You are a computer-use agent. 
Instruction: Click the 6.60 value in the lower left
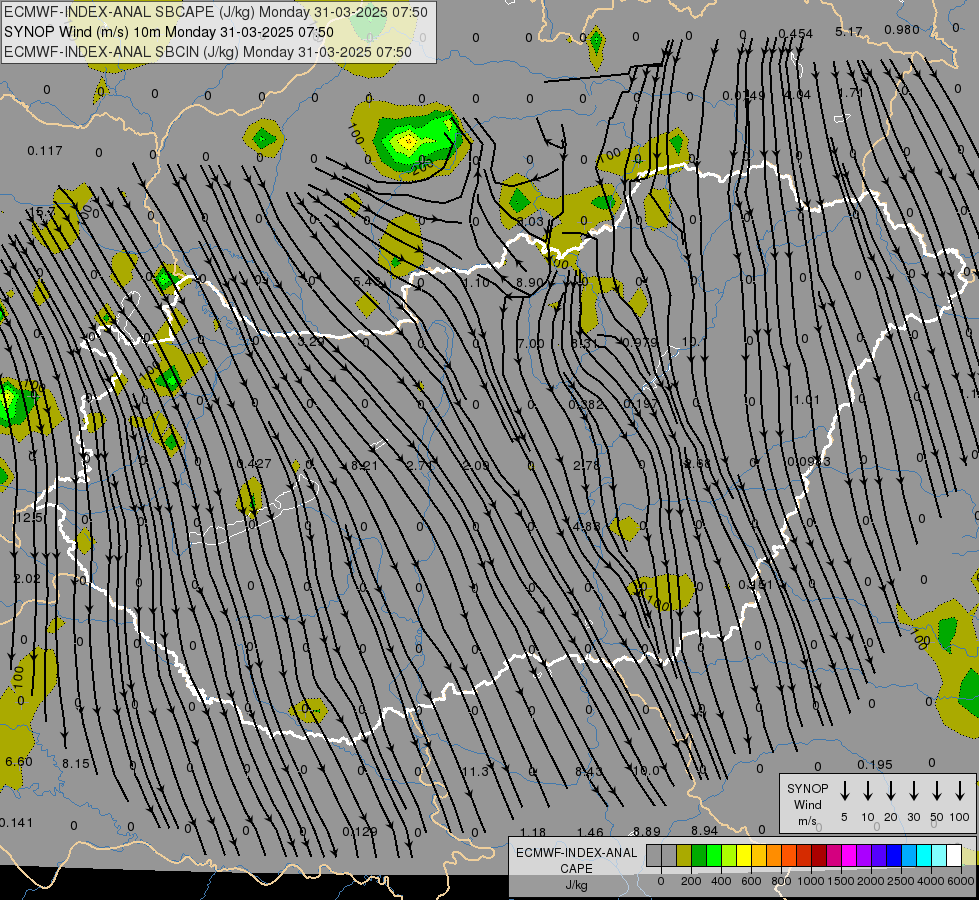click(x=19, y=761)
